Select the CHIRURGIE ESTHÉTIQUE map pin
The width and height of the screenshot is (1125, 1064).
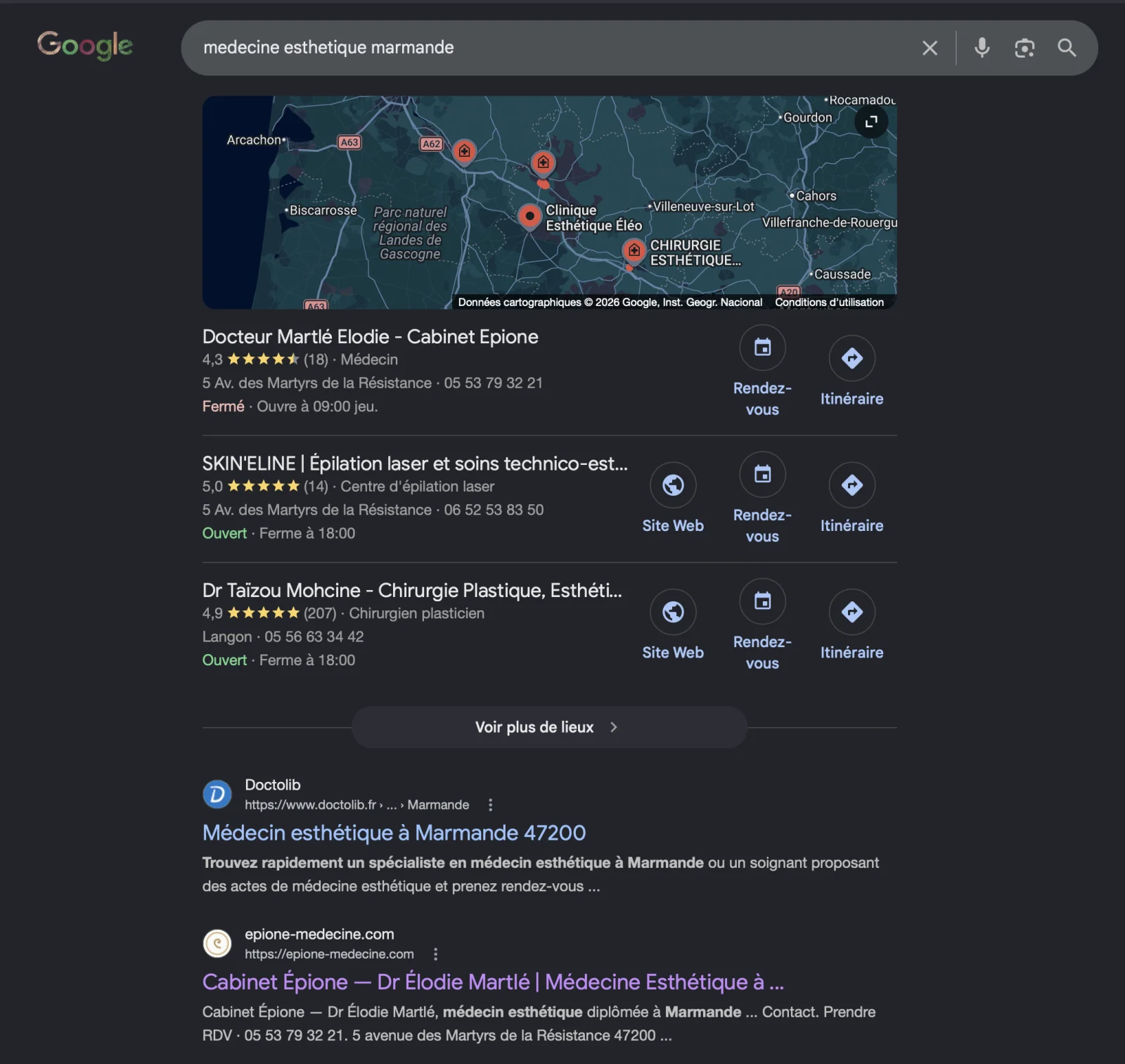634,250
